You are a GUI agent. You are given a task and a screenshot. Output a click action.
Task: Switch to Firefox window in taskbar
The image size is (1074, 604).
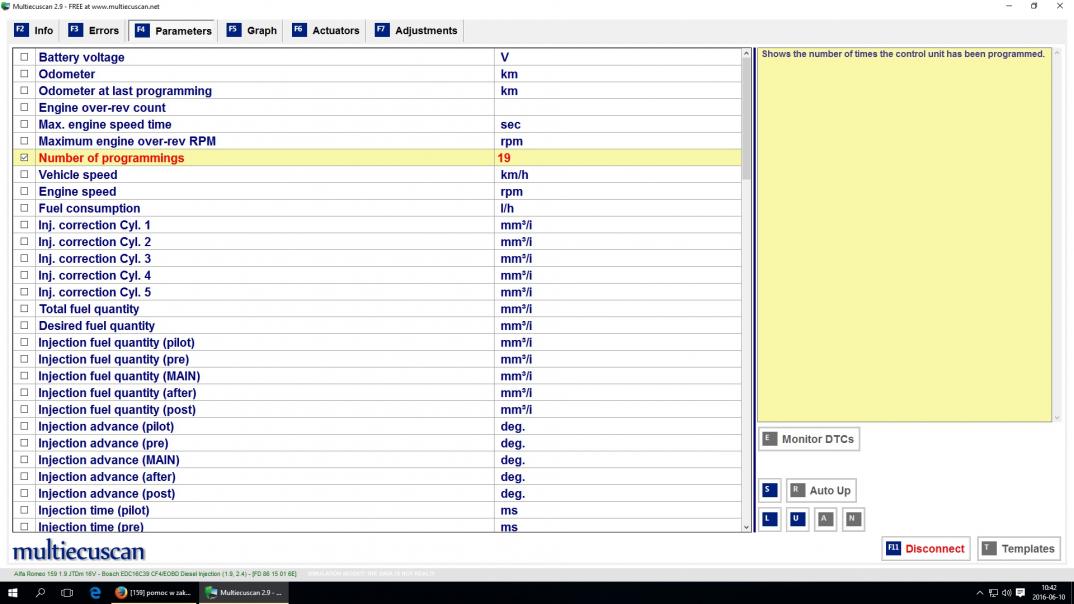(x=154, y=593)
